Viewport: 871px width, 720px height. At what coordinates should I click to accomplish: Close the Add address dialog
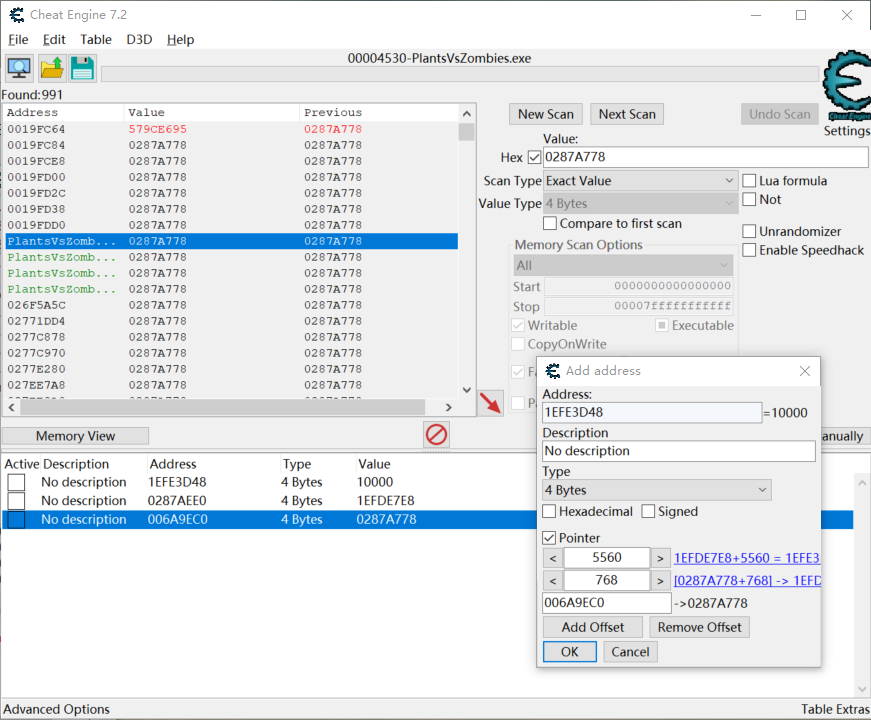(804, 371)
